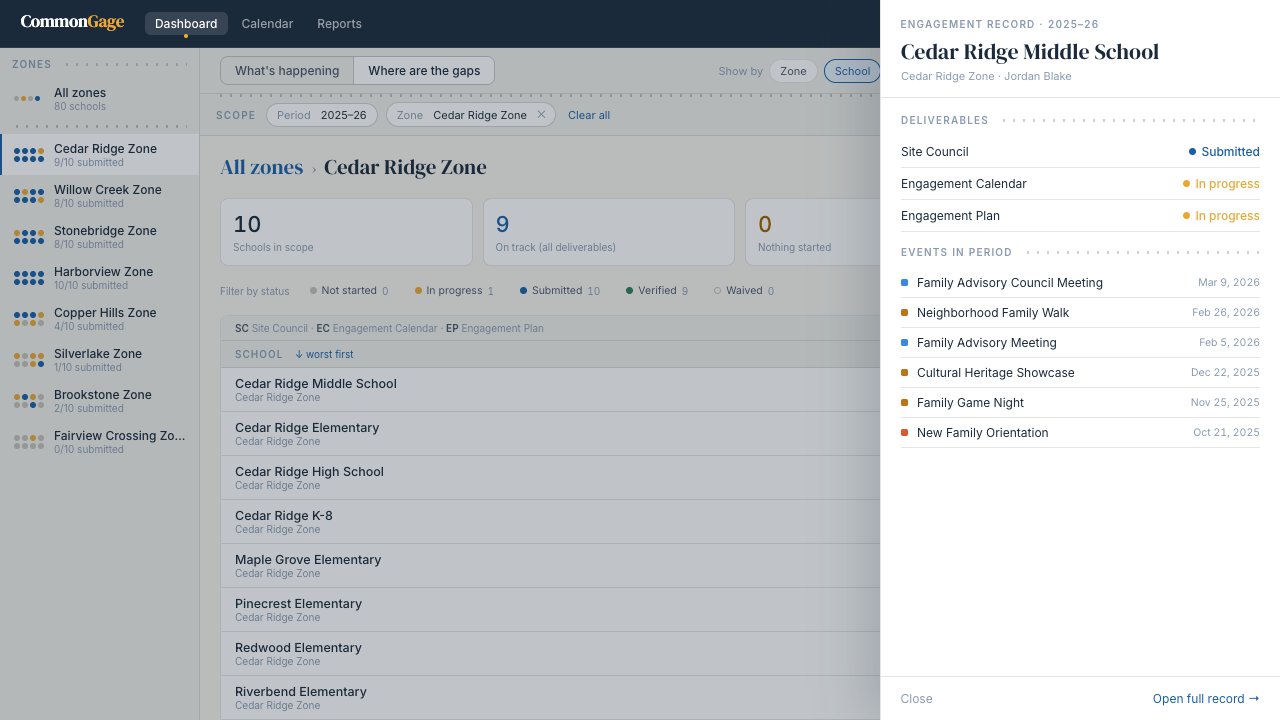The height and width of the screenshot is (720, 1280).
Task: Select Harborview Zone in sidebar
Action: pyautogui.click(x=100, y=278)
